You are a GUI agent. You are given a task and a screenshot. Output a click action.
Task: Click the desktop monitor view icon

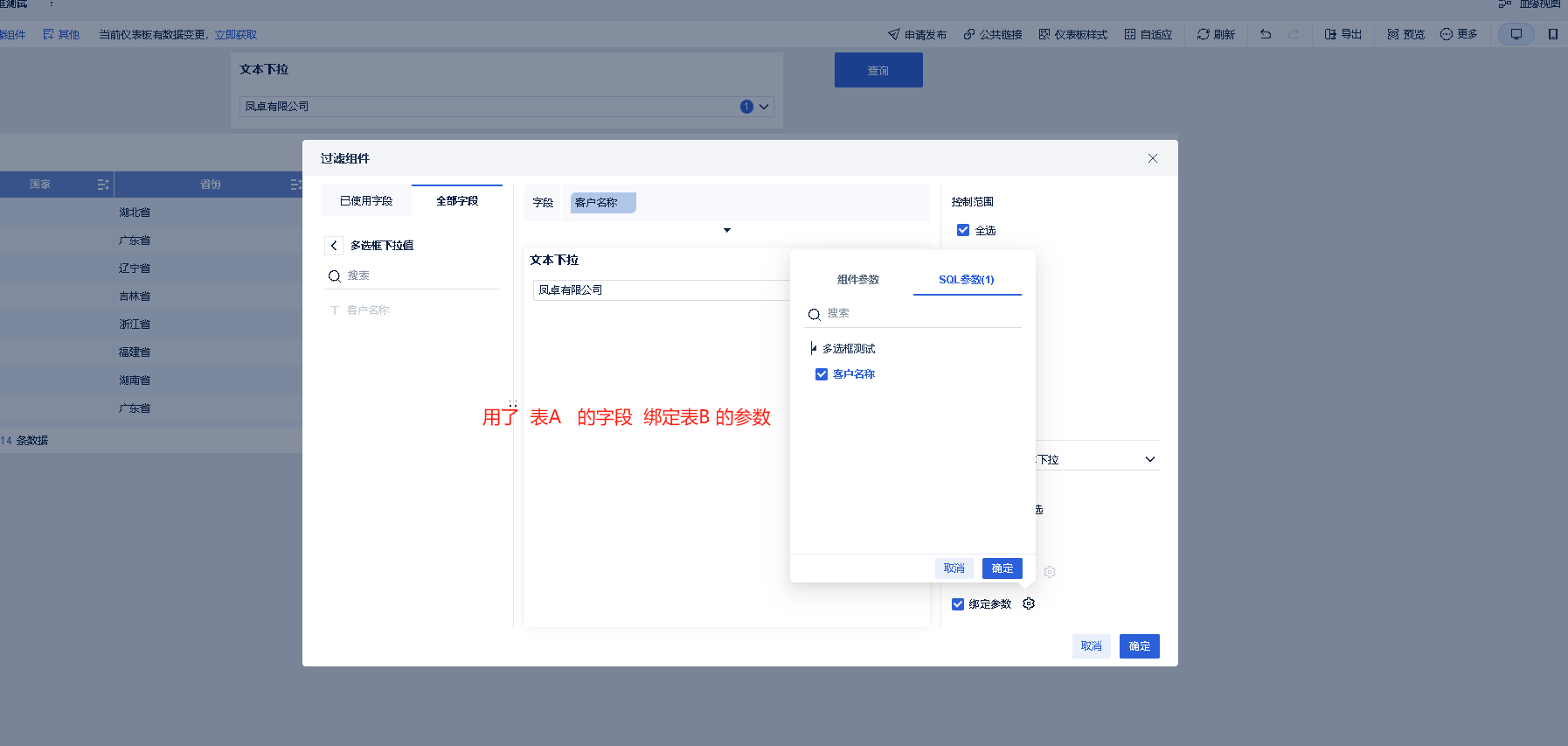(1516, 34)
